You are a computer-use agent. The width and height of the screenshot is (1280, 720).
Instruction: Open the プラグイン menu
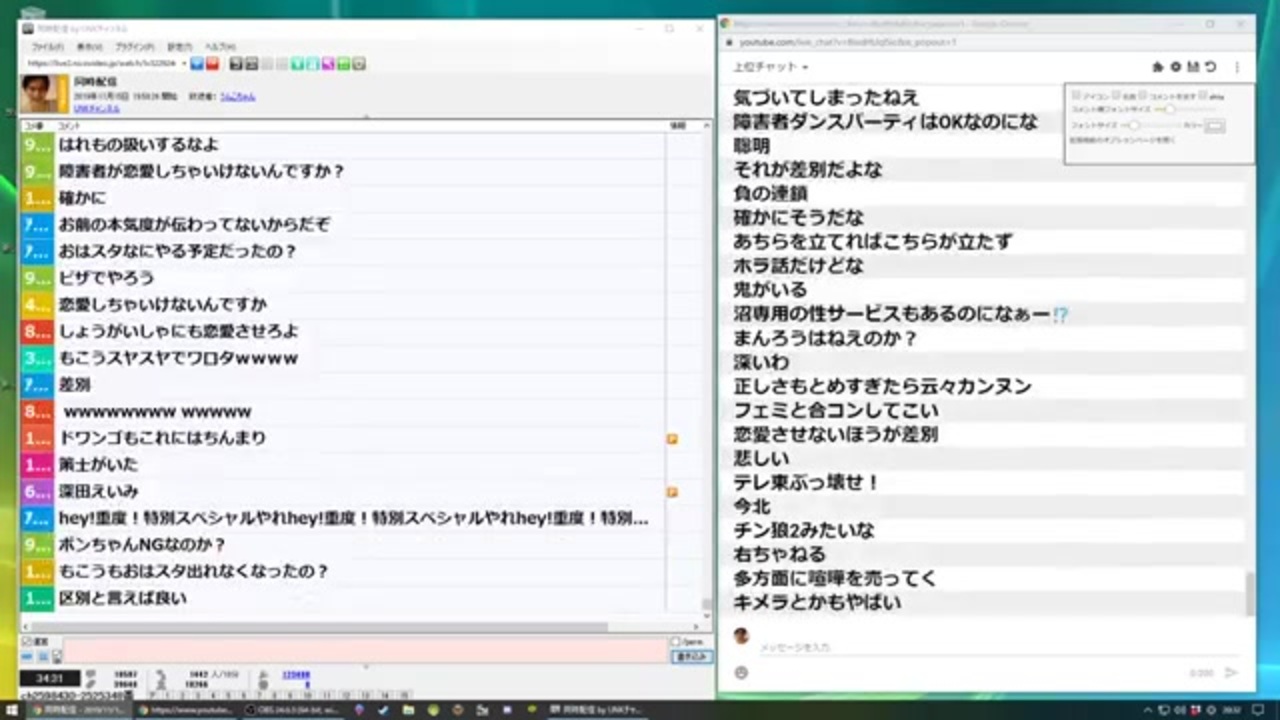coord(135,47)
